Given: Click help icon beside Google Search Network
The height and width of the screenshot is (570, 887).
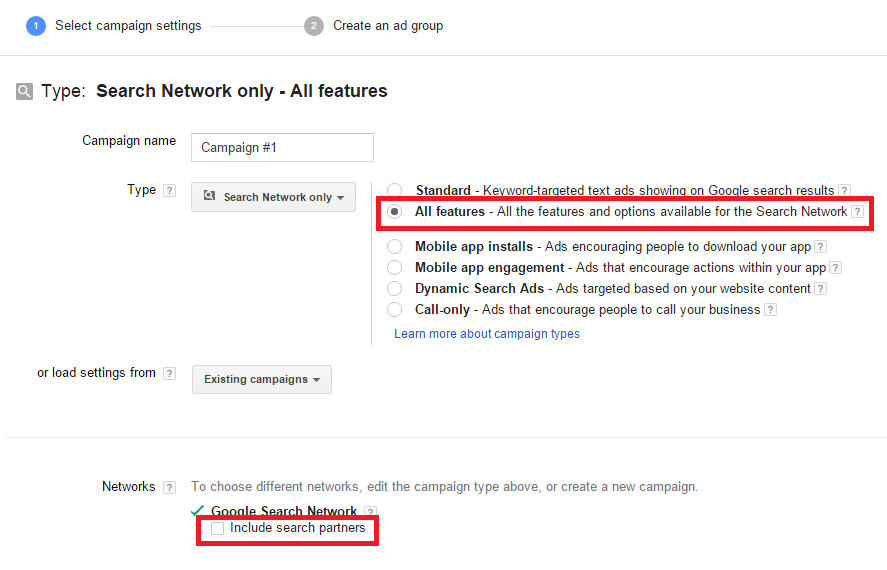Looking at the screenshot, I should click(x=370, y=511).
